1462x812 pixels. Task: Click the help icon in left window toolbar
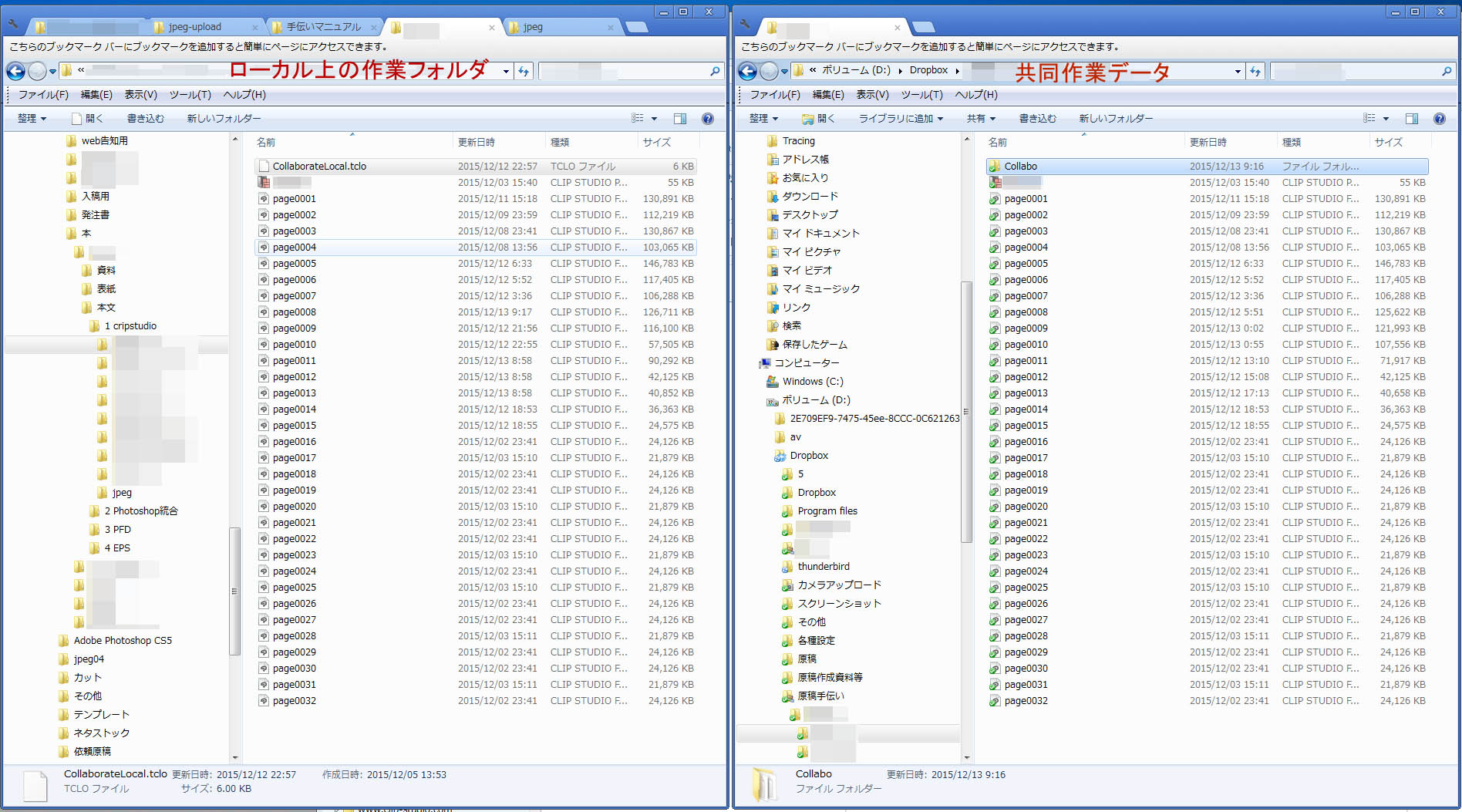(707, 119)
